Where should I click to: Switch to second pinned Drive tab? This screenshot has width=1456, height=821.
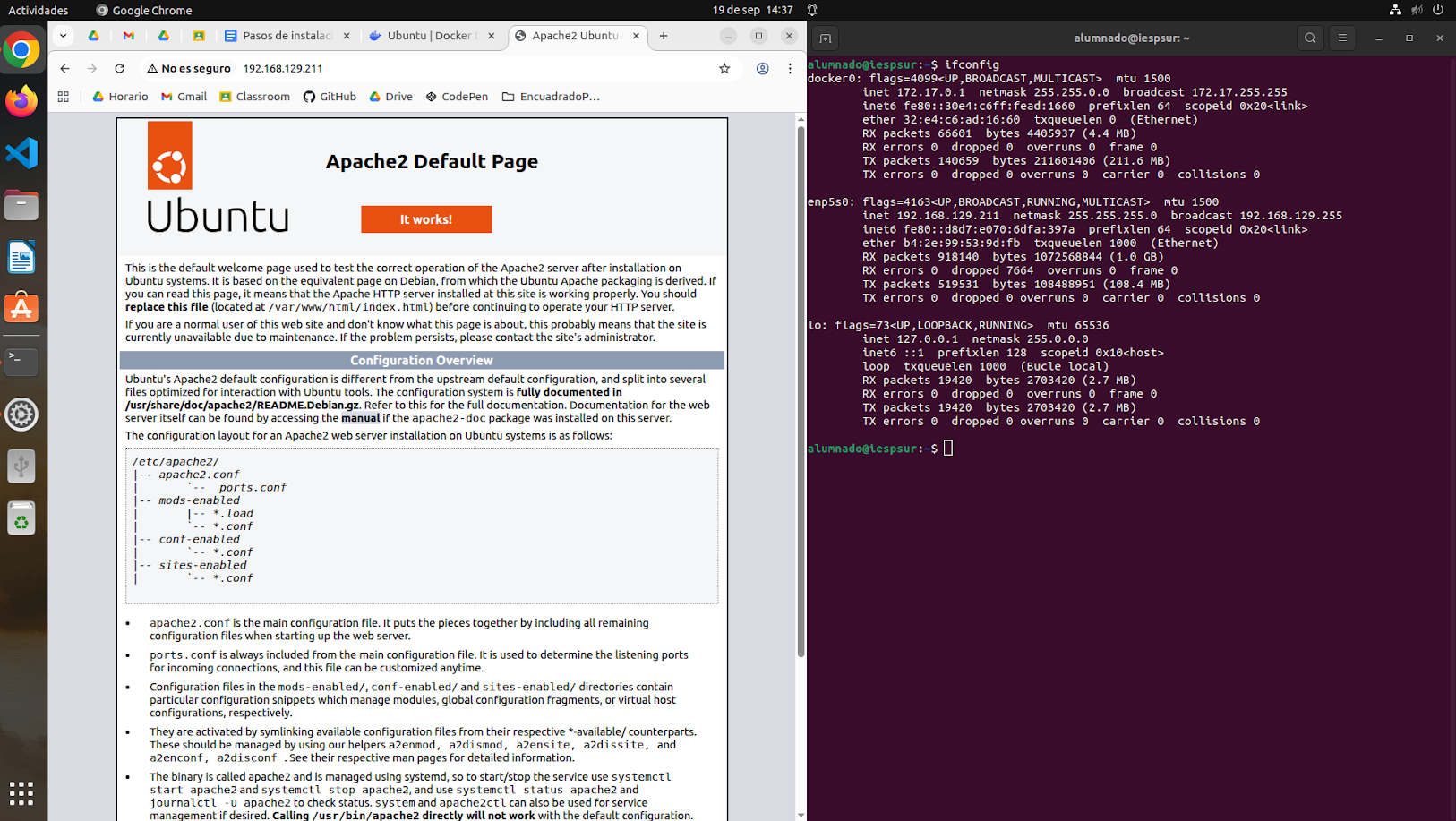(x=164, y=36)
